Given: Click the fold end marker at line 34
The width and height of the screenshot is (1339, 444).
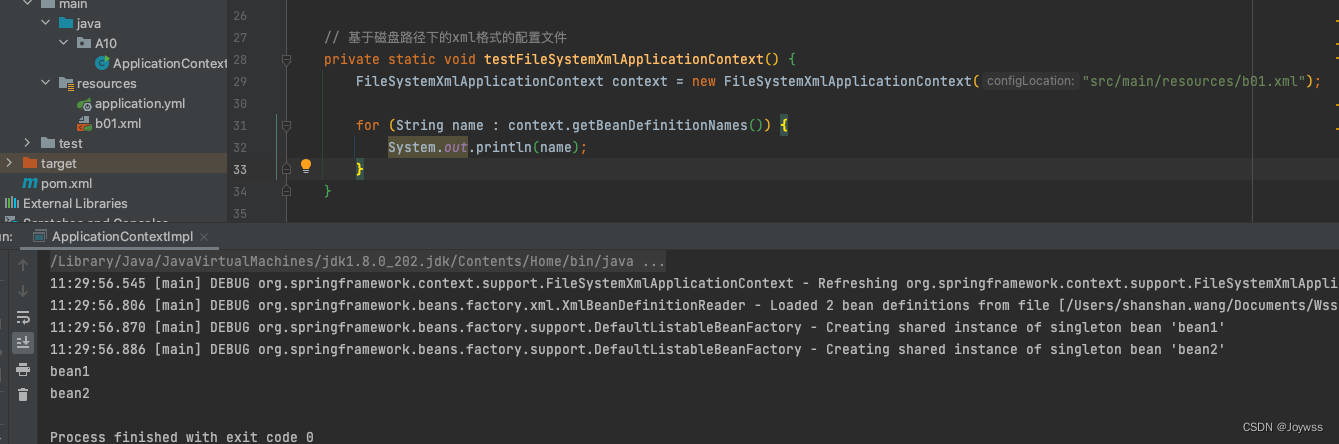Looking at the screenshot, I should (286, 190).
